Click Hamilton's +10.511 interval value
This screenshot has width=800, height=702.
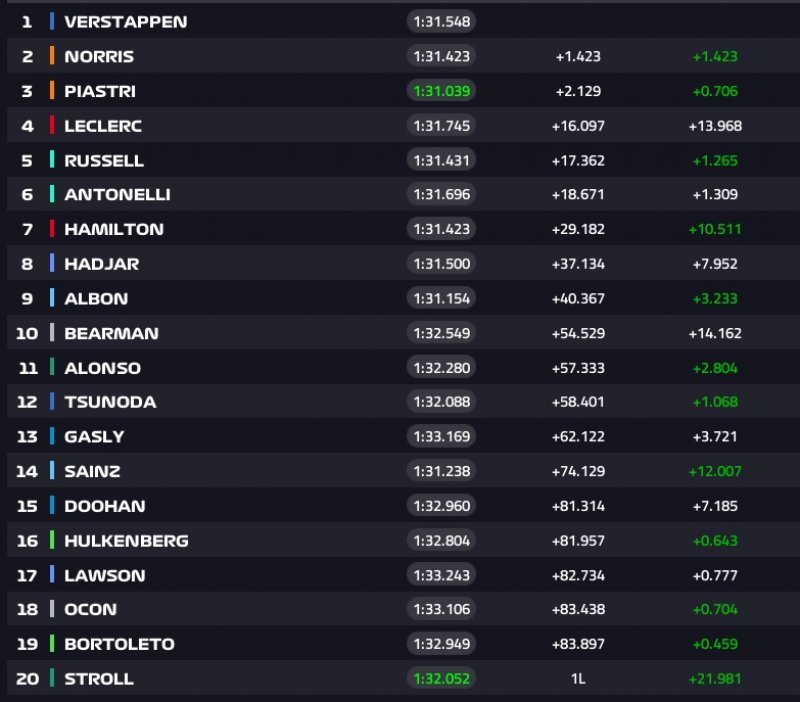point(714,229)
